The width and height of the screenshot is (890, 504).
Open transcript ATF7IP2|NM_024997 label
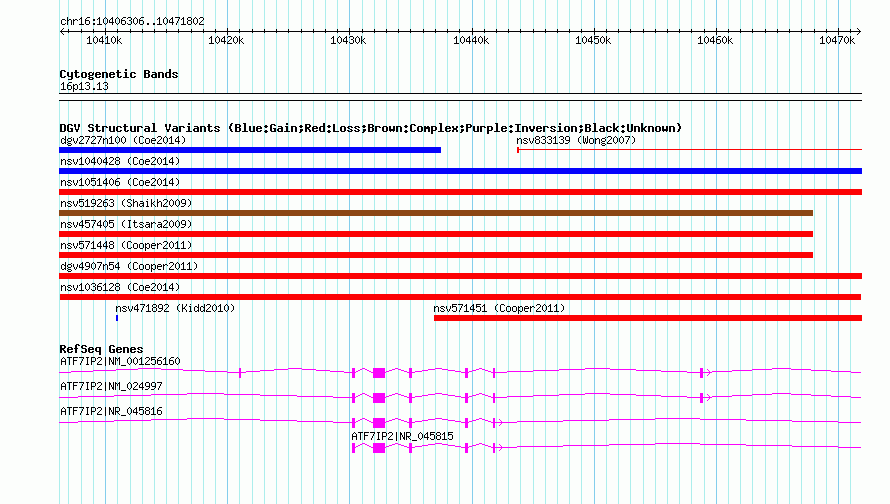coord(111,386)
